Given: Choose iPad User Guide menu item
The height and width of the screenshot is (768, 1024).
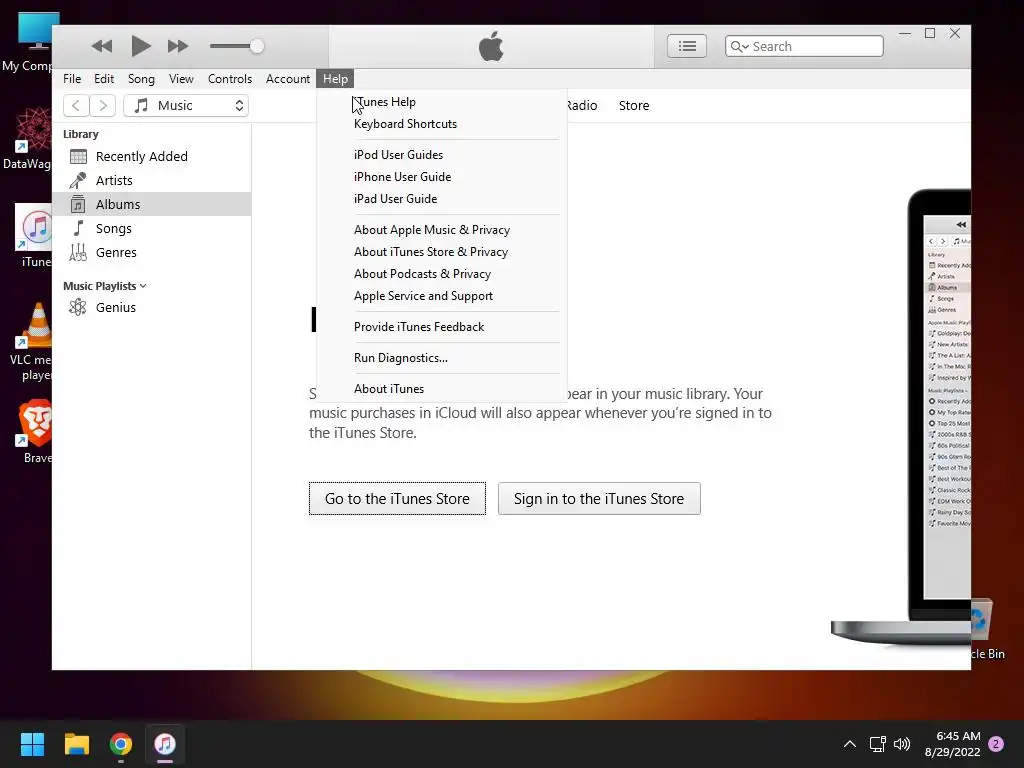Looking at the screenshot, I should [x=441, y=199].
